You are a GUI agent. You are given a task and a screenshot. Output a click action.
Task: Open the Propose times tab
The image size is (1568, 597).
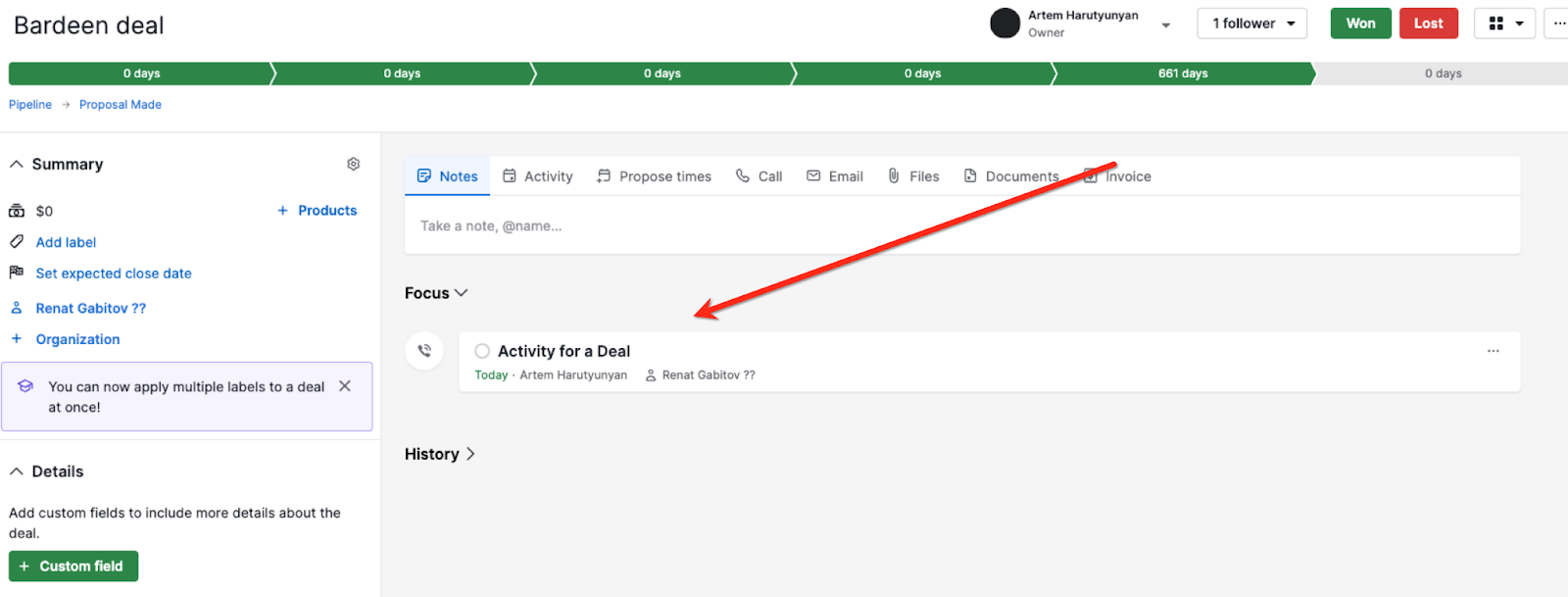coord(655,176)
